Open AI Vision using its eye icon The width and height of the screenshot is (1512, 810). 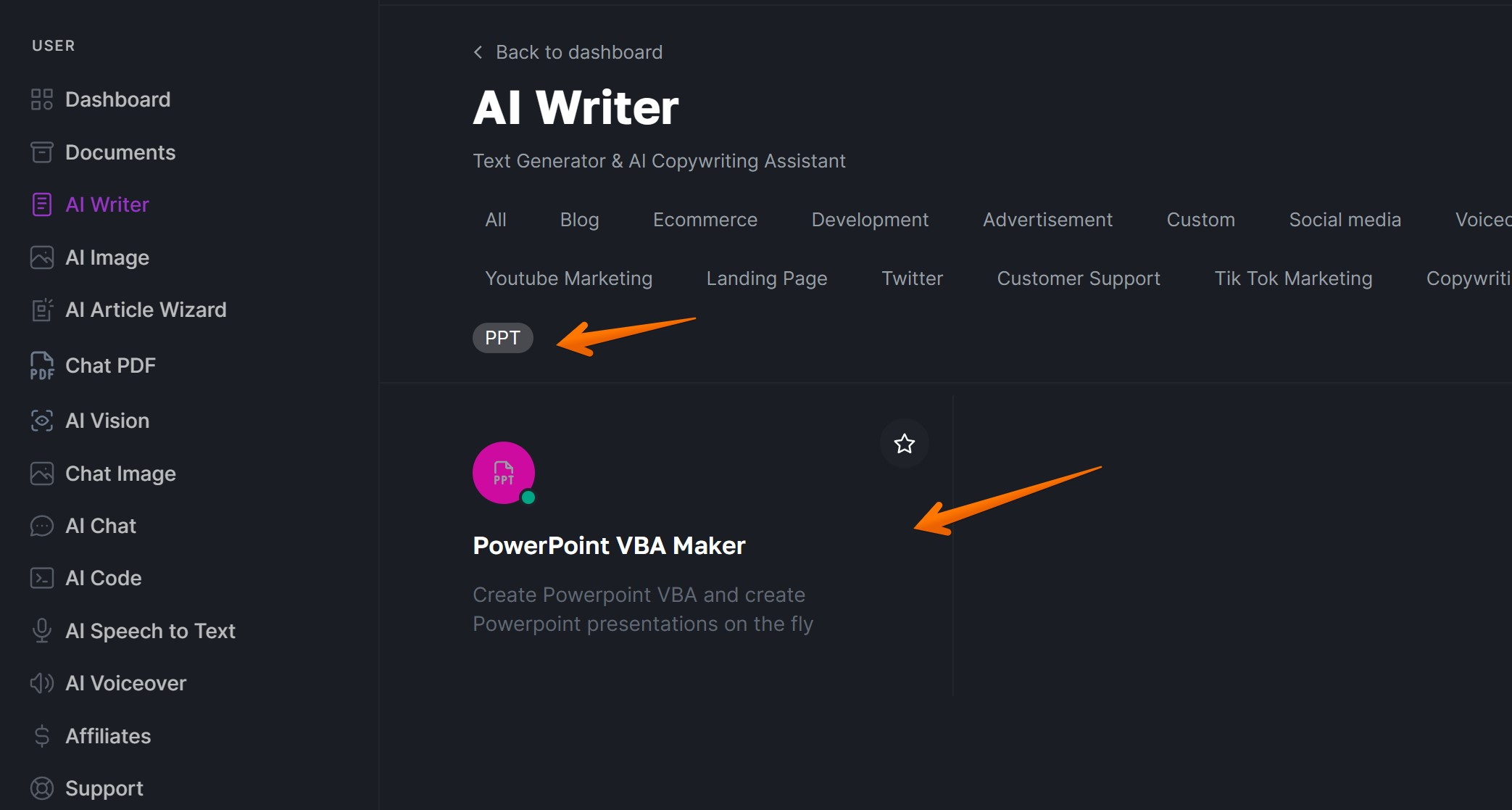click(42, 421)
